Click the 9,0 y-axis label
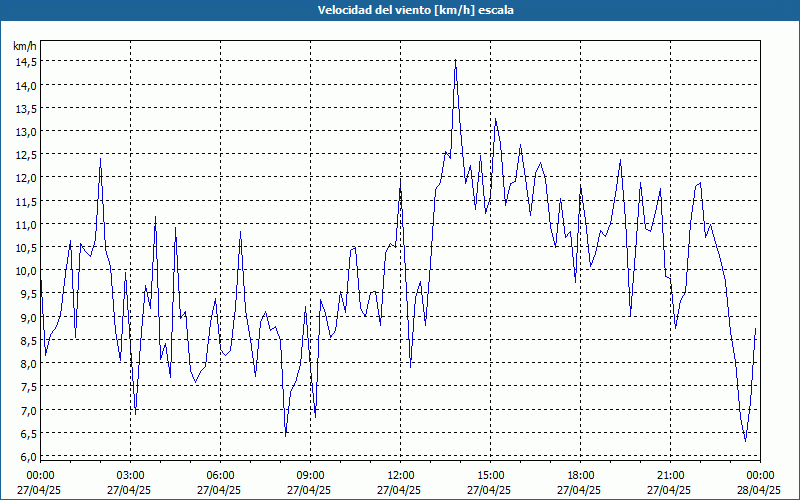Screen dimensions: 800x500 (x=29, y=317)
